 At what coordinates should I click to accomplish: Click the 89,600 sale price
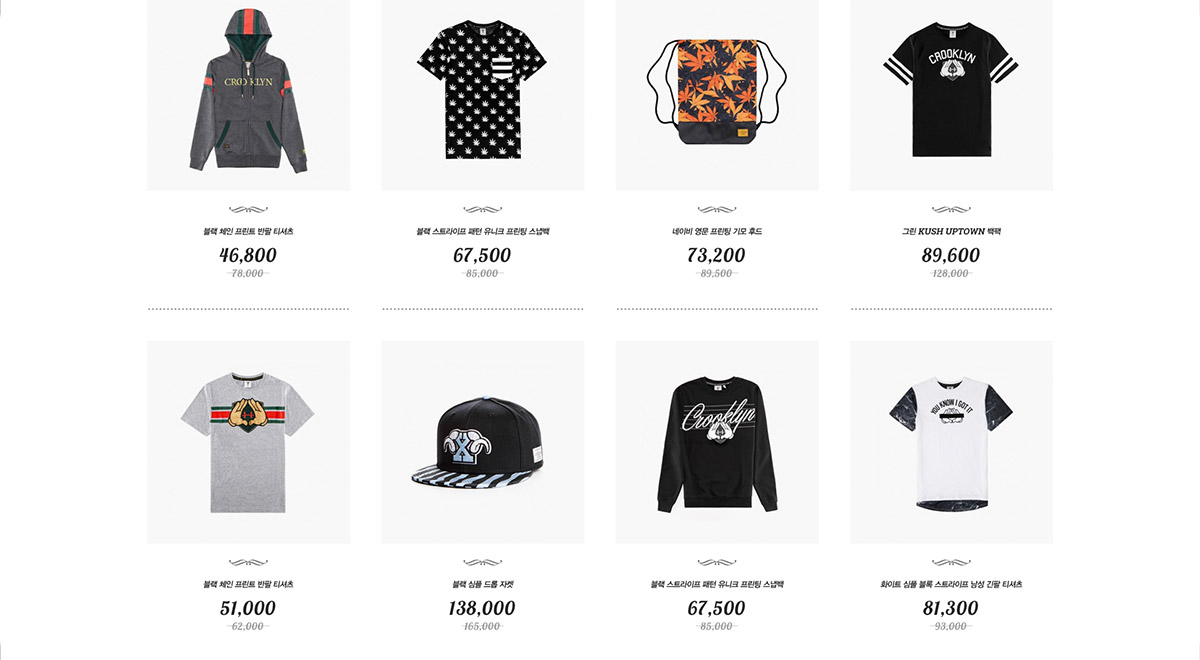tap(951, 255)
